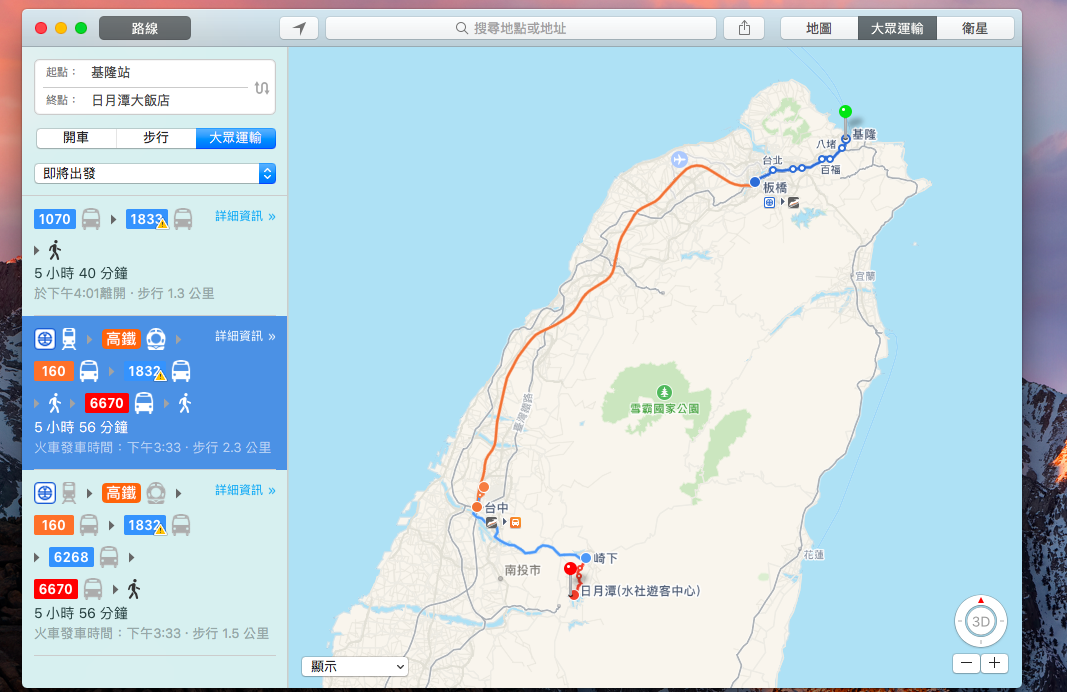1067x692 pixels.
Task: Expand the walking step in first route
Action: pos(37,250)
